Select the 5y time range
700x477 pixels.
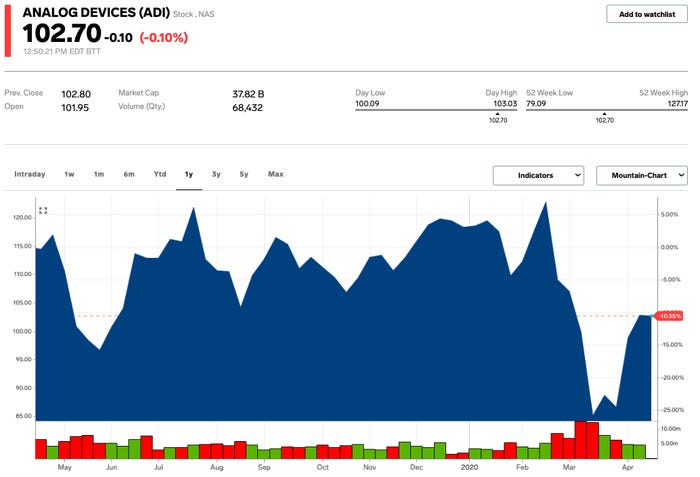(244, 174)
